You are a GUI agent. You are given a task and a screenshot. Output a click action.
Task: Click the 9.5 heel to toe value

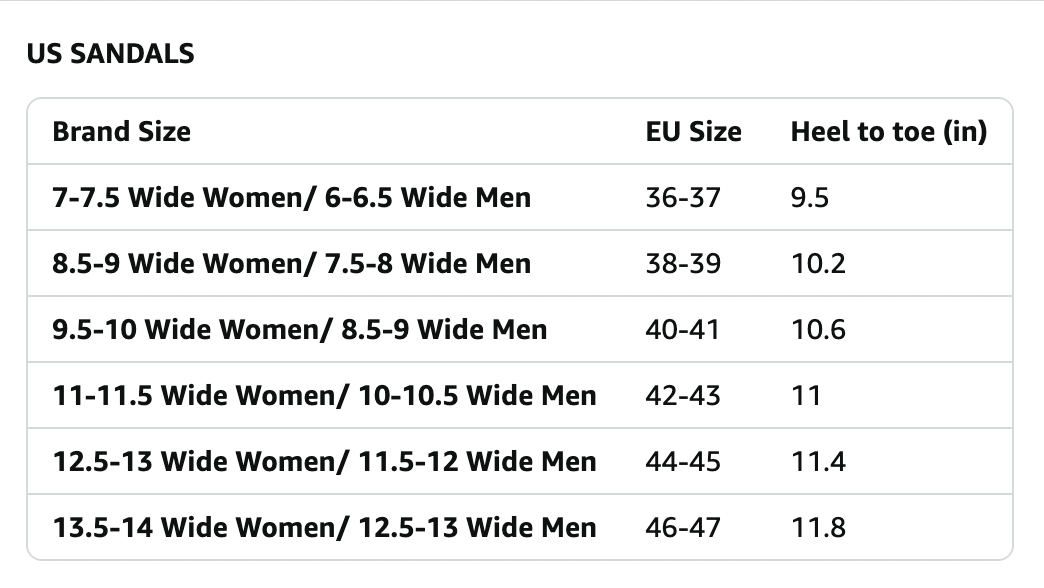point(809,197)
